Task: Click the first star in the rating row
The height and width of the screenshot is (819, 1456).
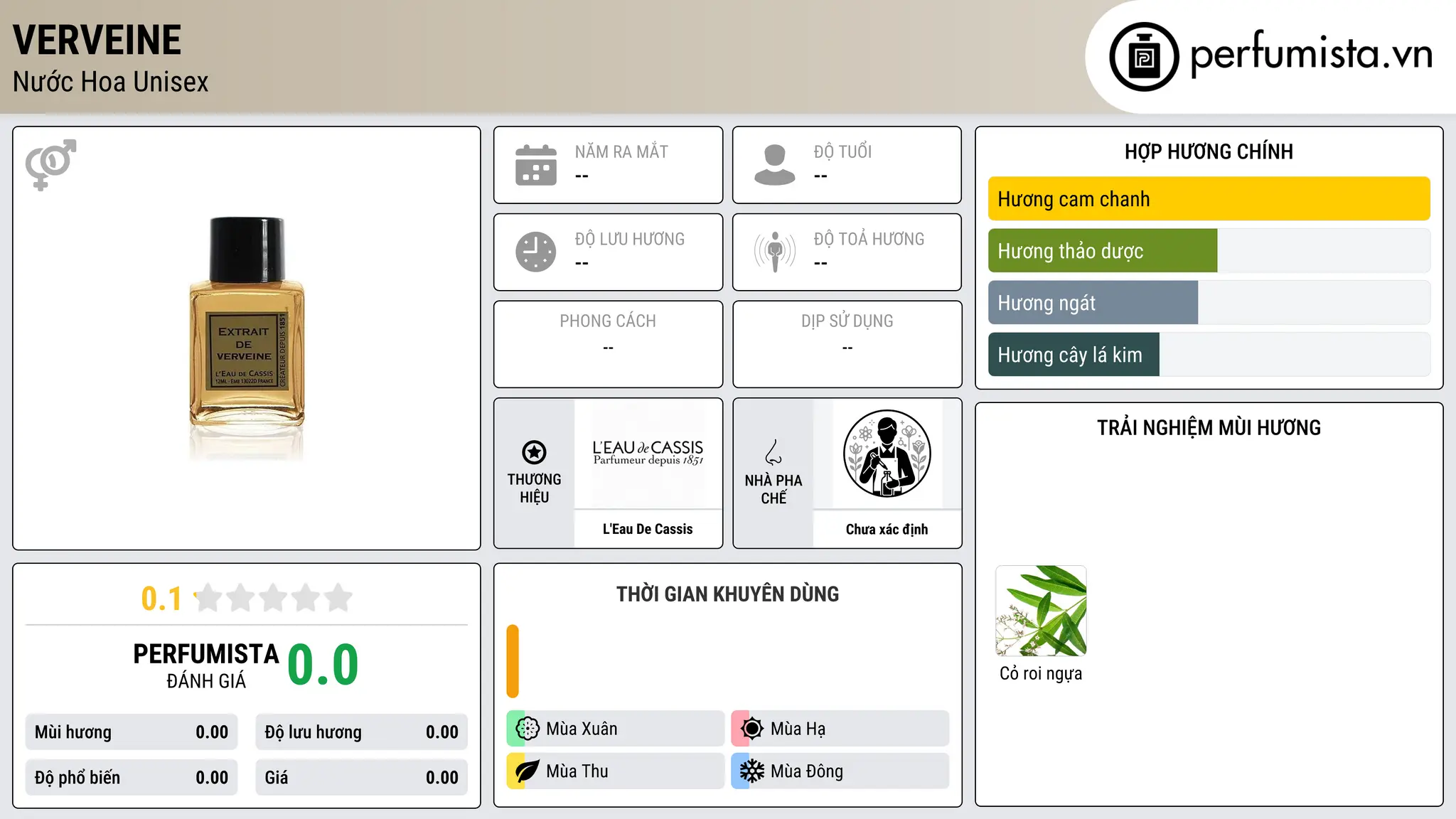Action: 208,598
